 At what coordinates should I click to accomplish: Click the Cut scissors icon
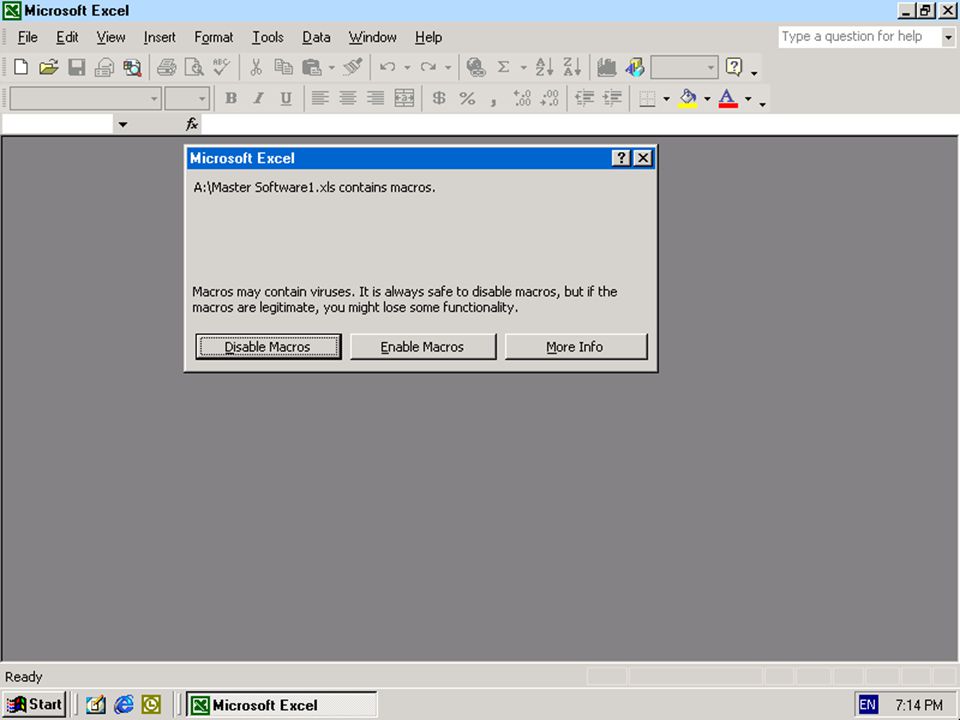pos(256,67)
